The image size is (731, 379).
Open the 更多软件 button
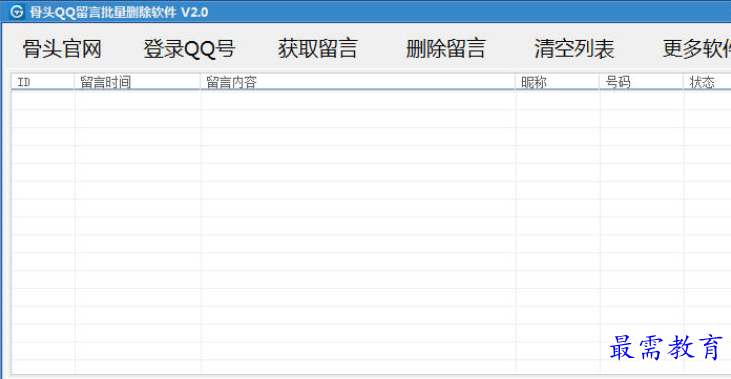pyautogui.click(x=697, y=49)
